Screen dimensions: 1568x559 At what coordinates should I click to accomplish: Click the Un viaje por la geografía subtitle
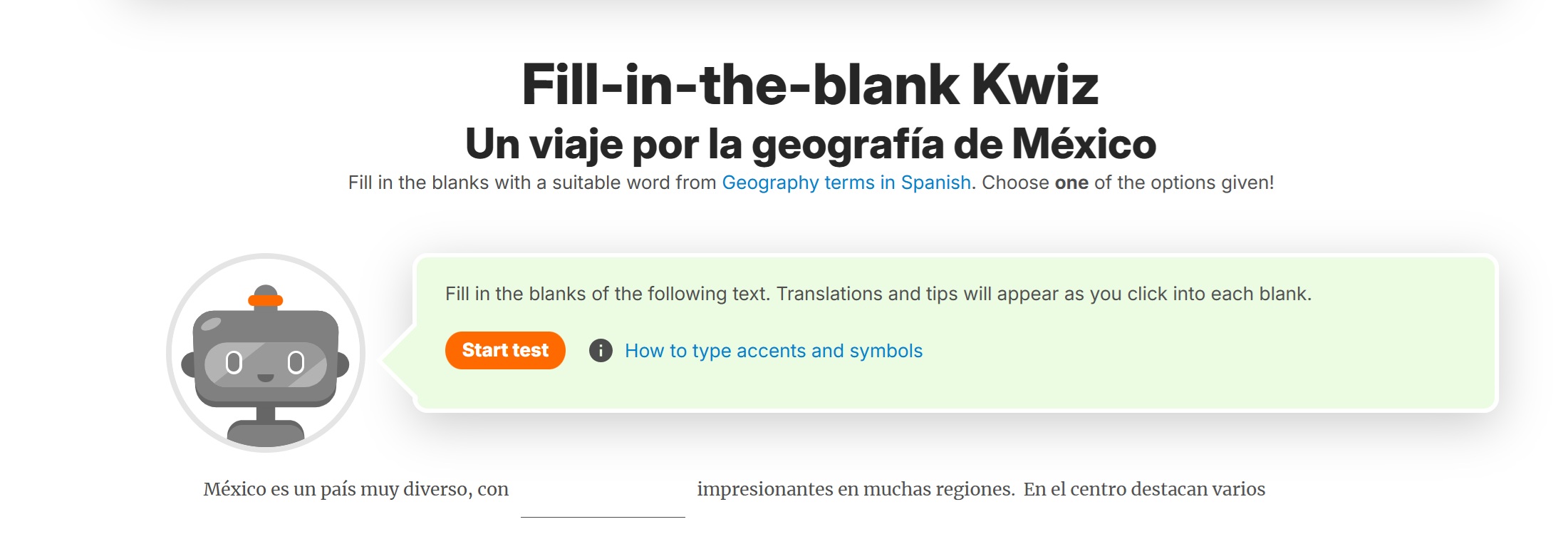click(x=810, y=143)
